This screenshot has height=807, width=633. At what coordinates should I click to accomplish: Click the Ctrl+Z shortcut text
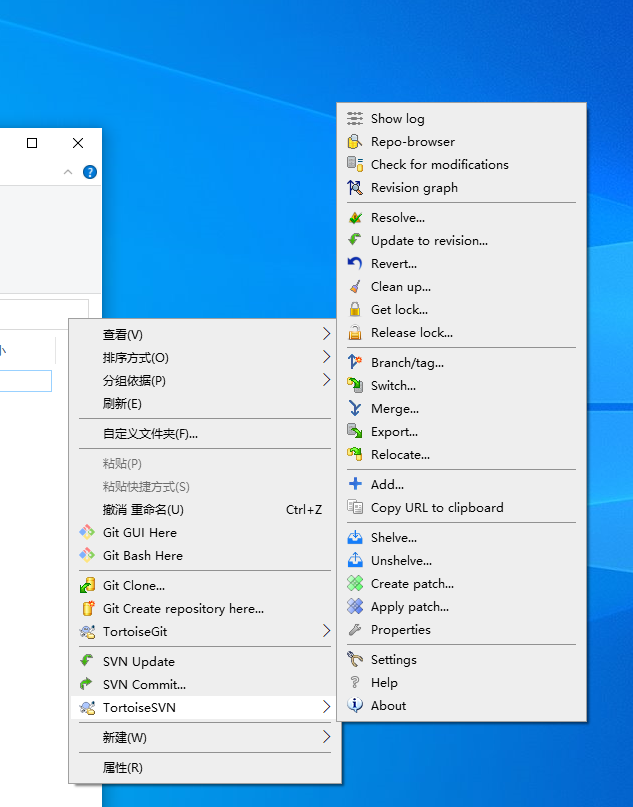[304, 510]
